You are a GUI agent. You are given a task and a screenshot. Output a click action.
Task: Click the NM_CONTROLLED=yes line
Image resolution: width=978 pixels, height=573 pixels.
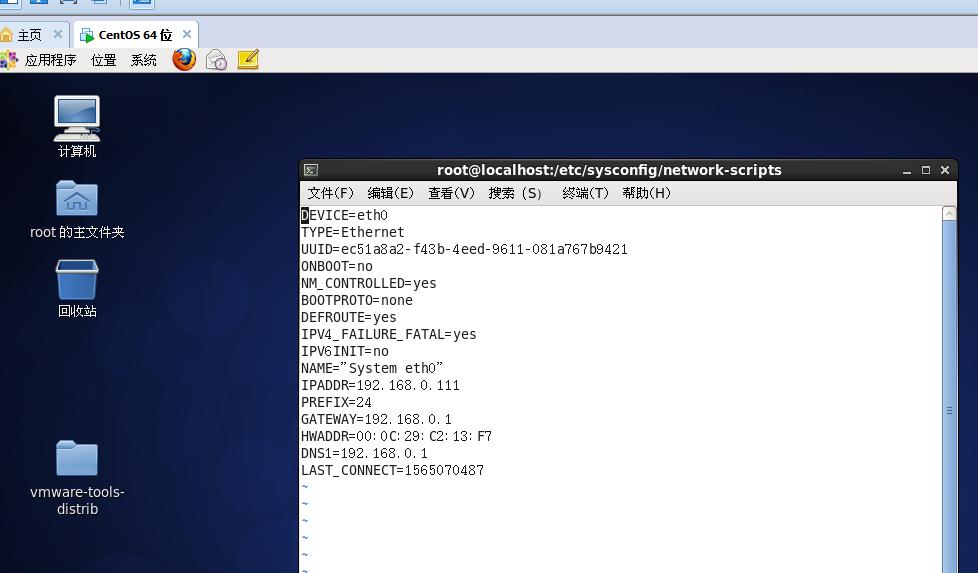pyautogui.click(x=369, y=283)
